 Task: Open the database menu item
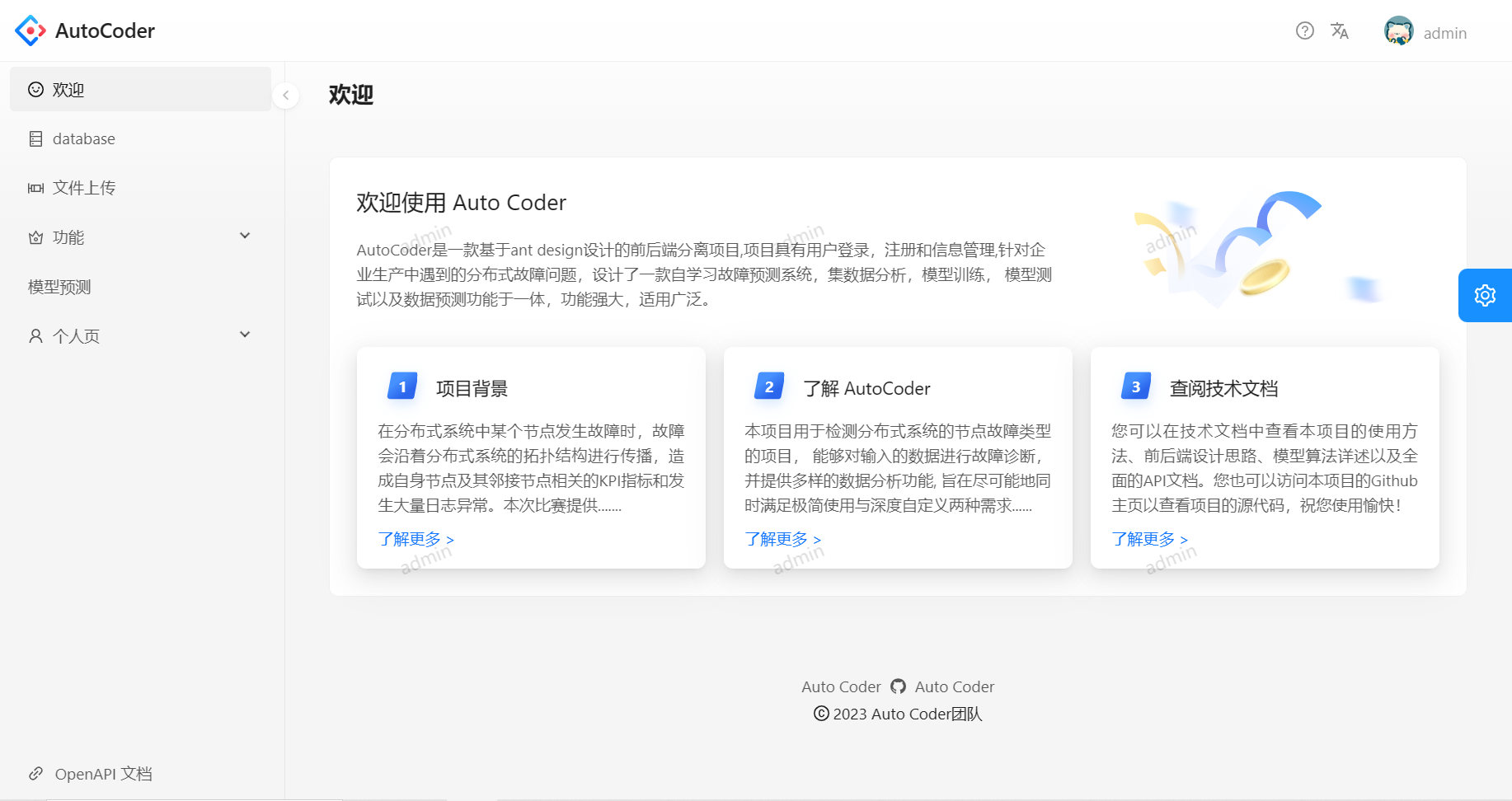point(140,138)
